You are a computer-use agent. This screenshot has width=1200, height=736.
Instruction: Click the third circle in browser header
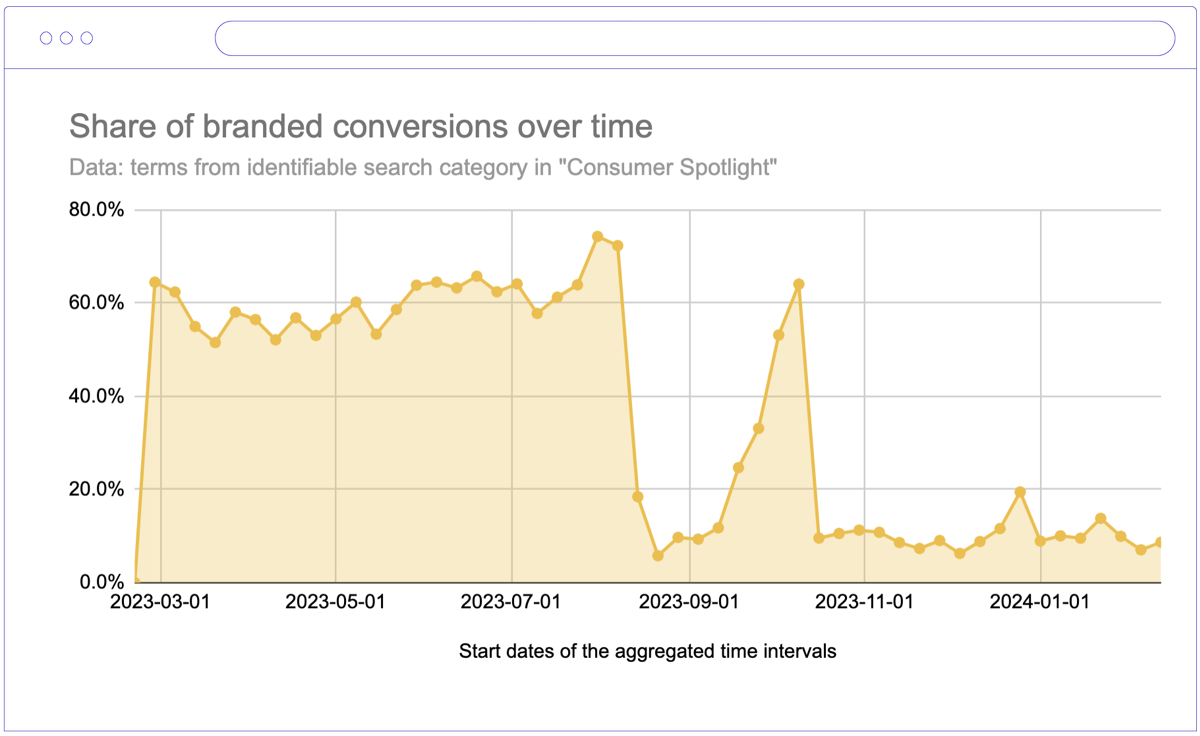click(87, 38)
